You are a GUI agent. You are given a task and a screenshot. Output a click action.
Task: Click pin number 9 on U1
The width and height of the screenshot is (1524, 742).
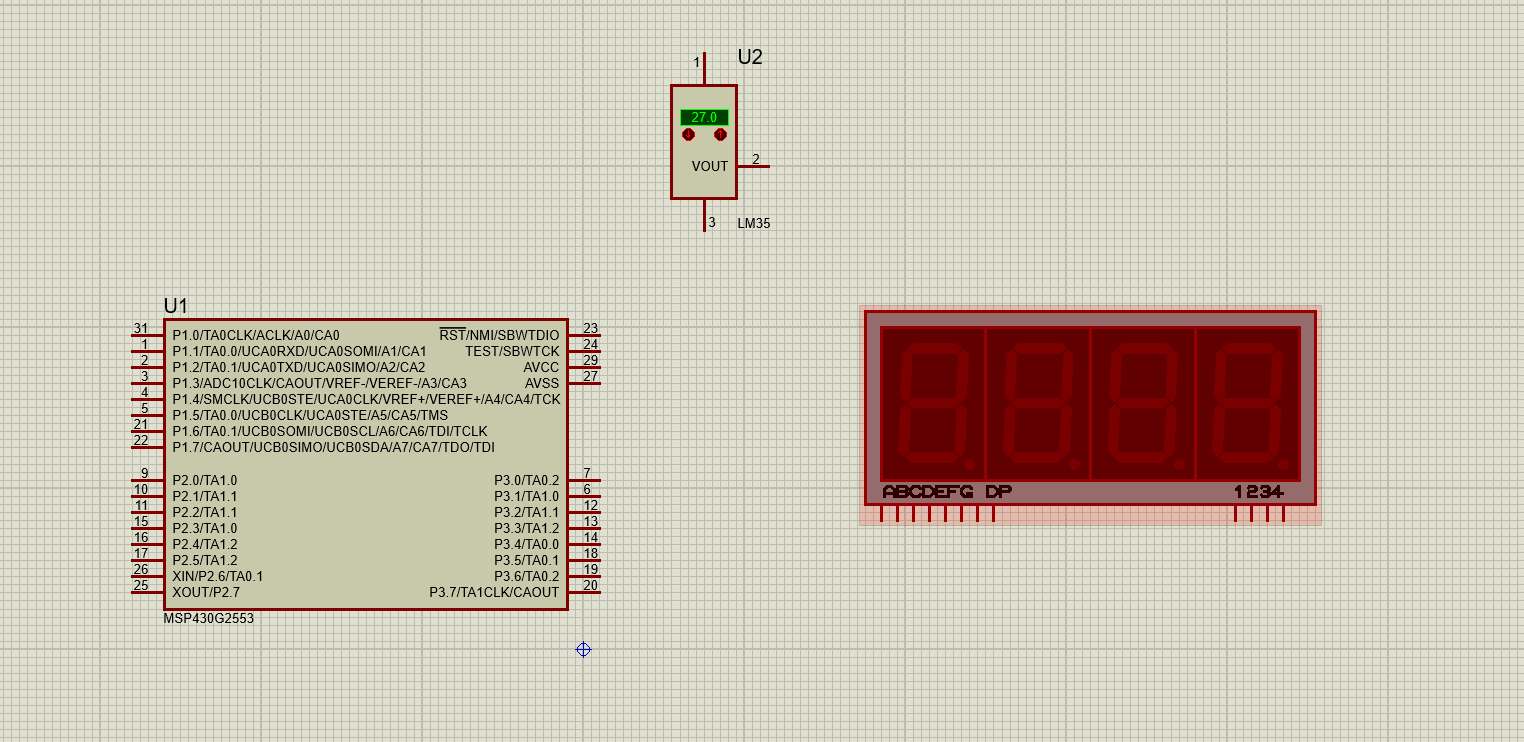tap(145, 474)
